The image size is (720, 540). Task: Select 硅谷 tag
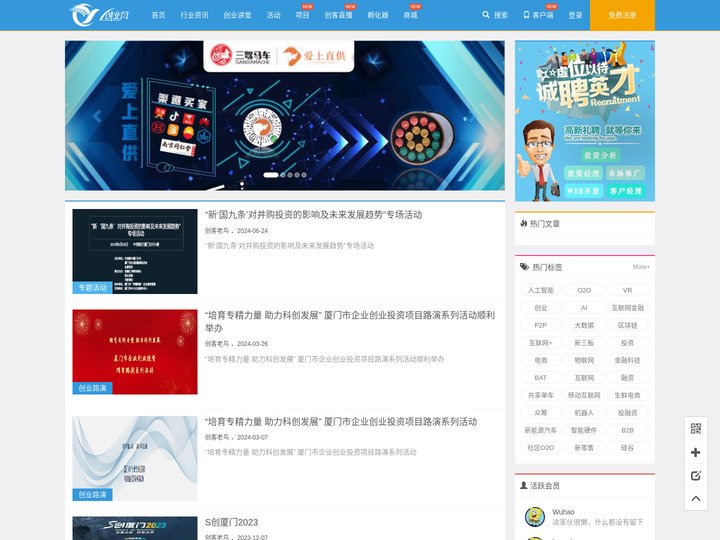point(627,448)
